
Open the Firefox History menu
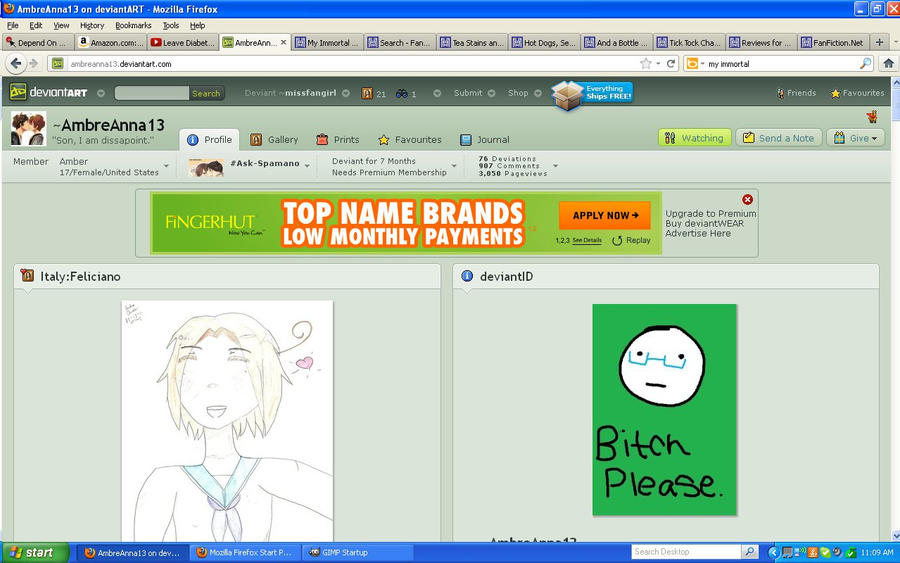[92, 25]
